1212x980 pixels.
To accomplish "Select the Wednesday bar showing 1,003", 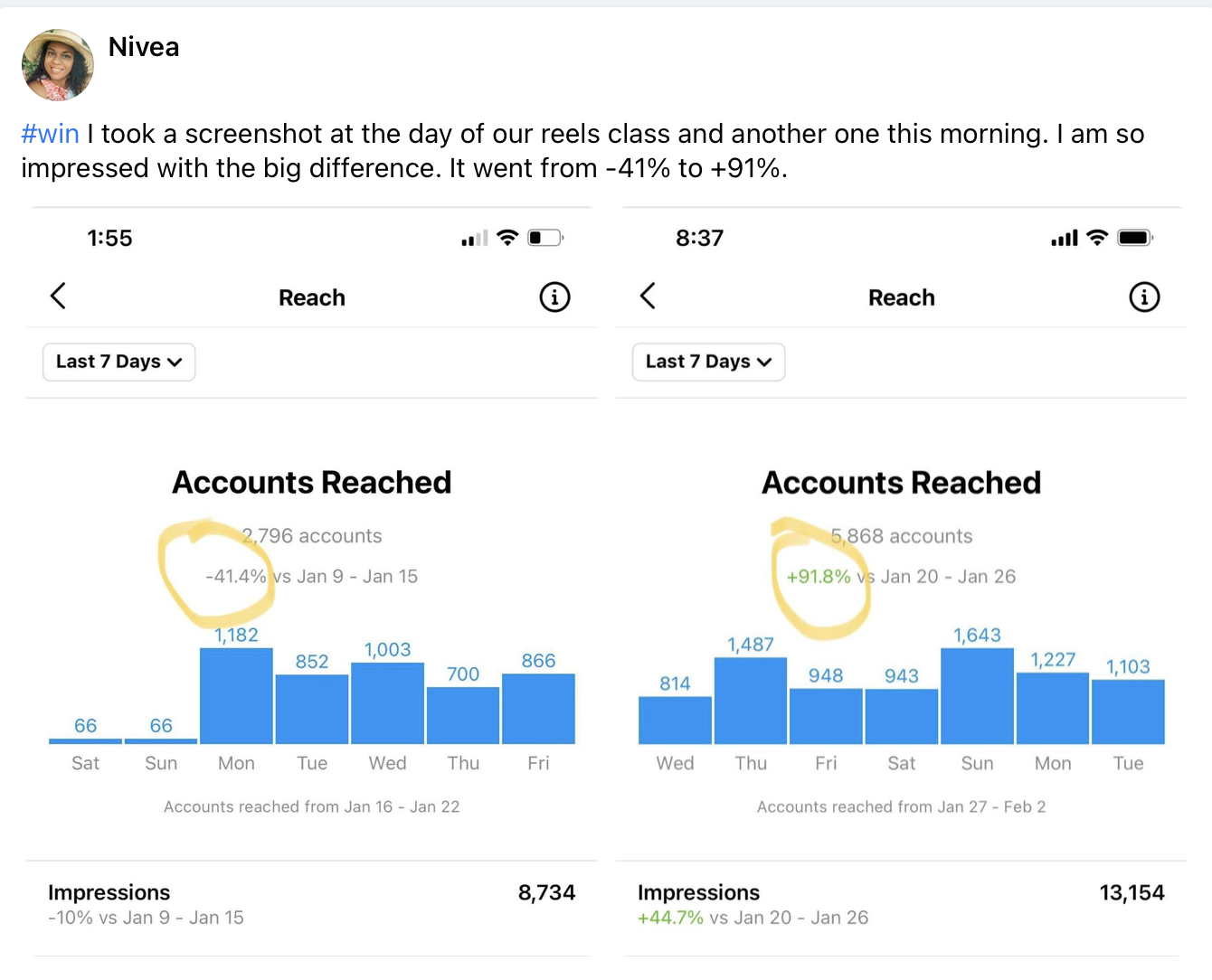I will [387, 703].
